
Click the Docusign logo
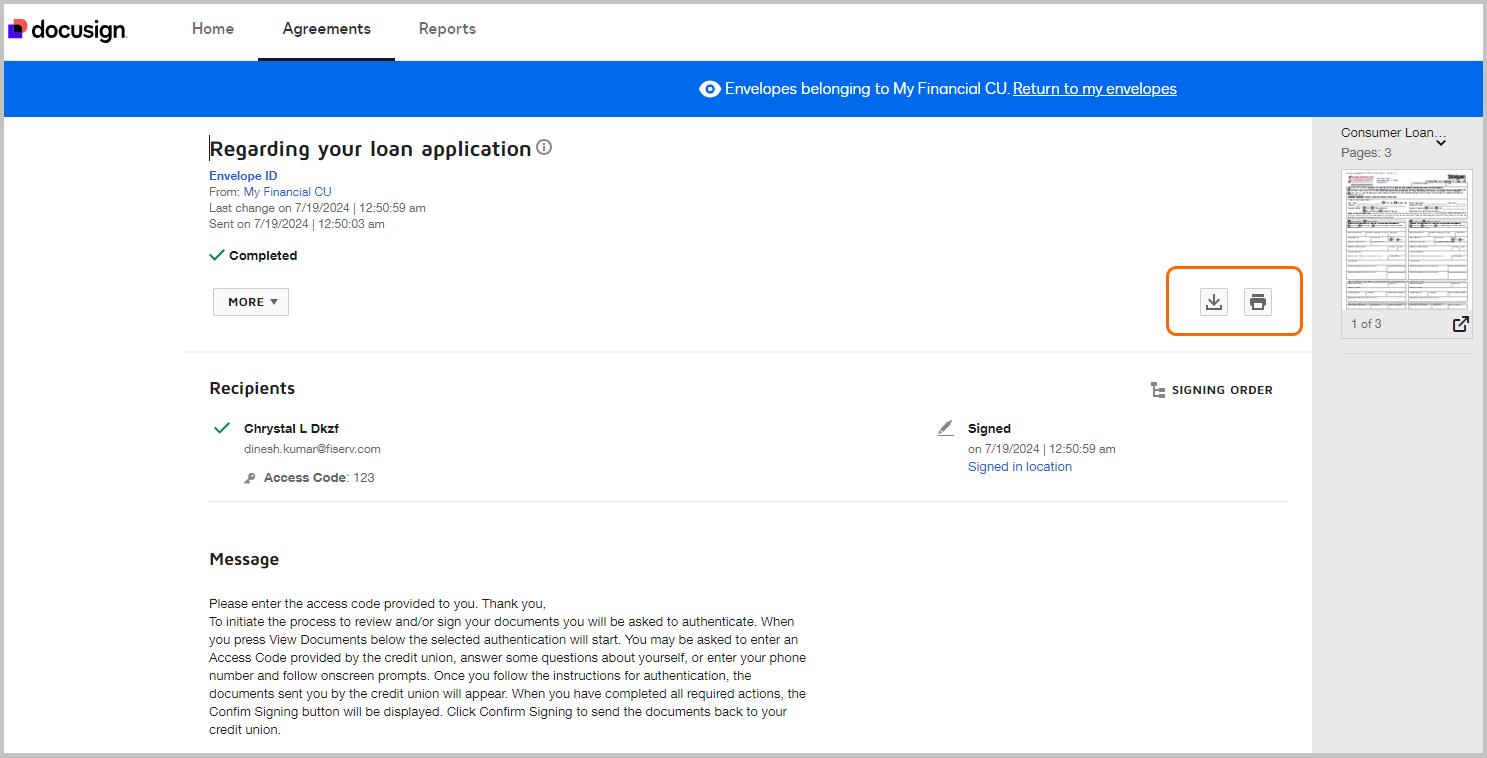point(67,30)
